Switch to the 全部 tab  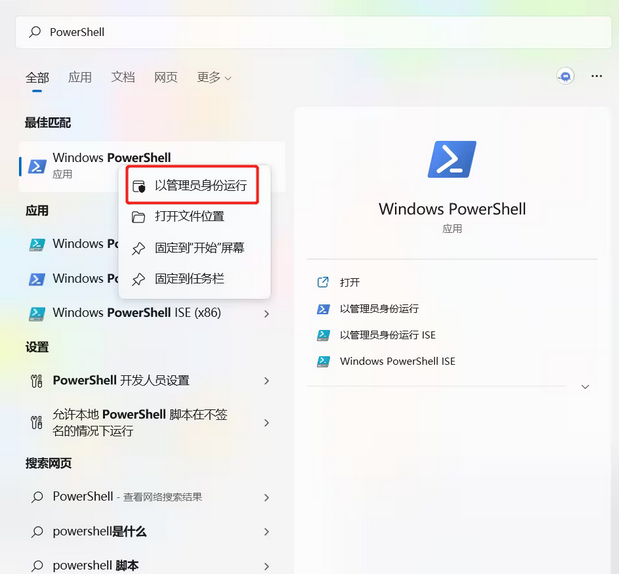click(x=38, y=77)
